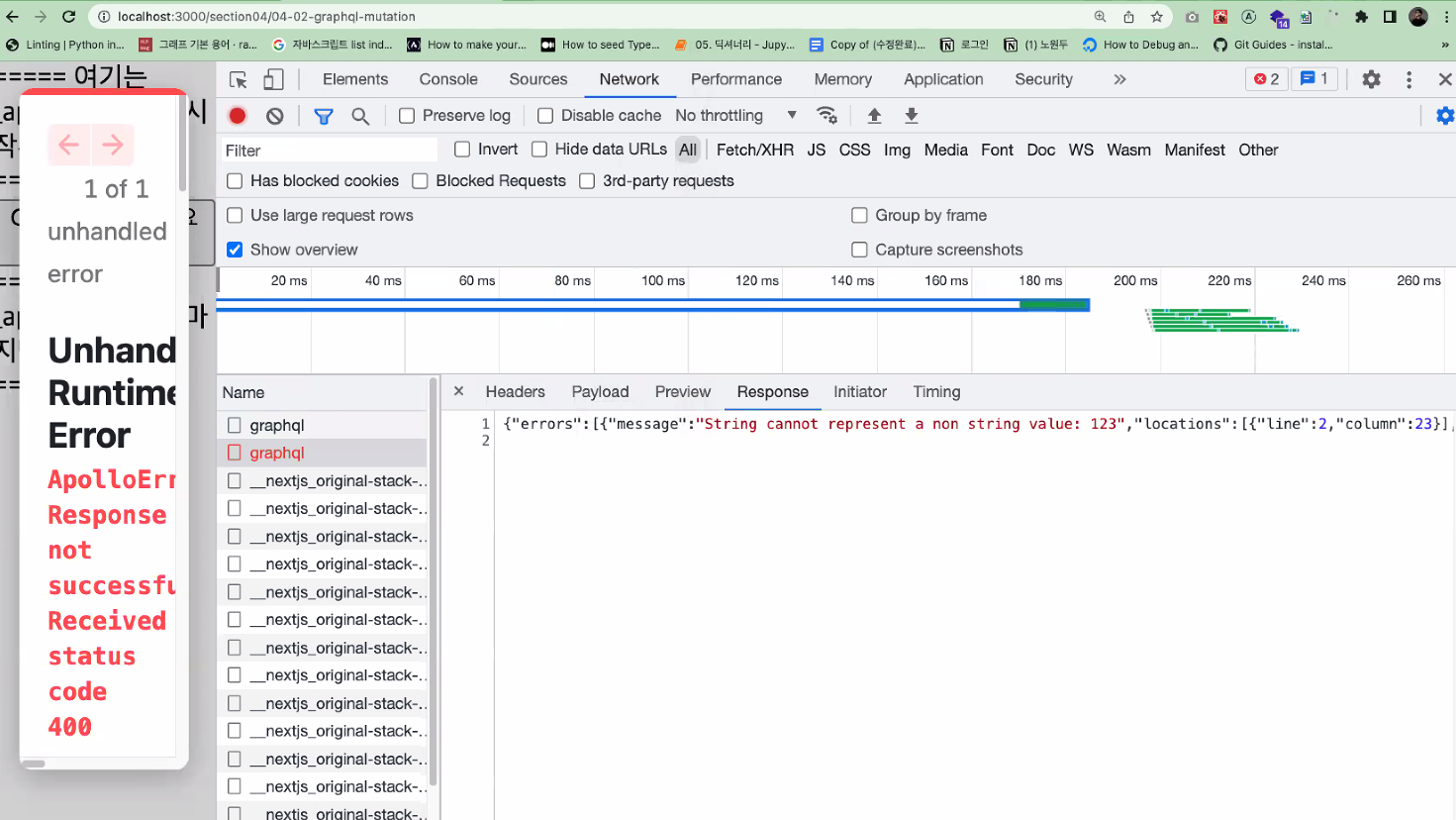Enable Group by frame checkbox
Screen dimensions: 1456x820
click(859, 216)
